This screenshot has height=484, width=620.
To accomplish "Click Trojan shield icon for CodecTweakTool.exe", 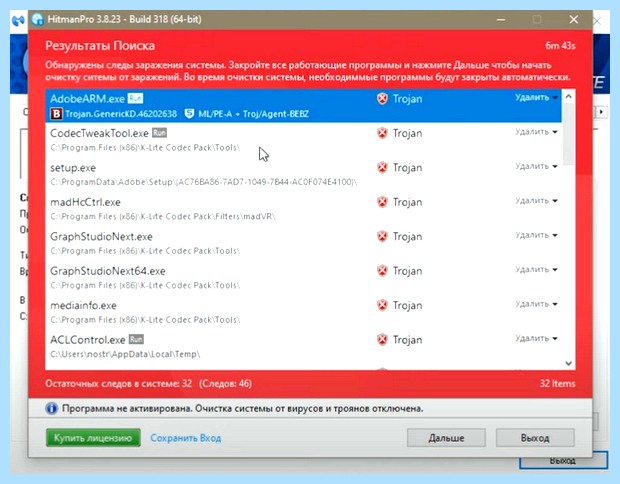I will pos(382,133).
